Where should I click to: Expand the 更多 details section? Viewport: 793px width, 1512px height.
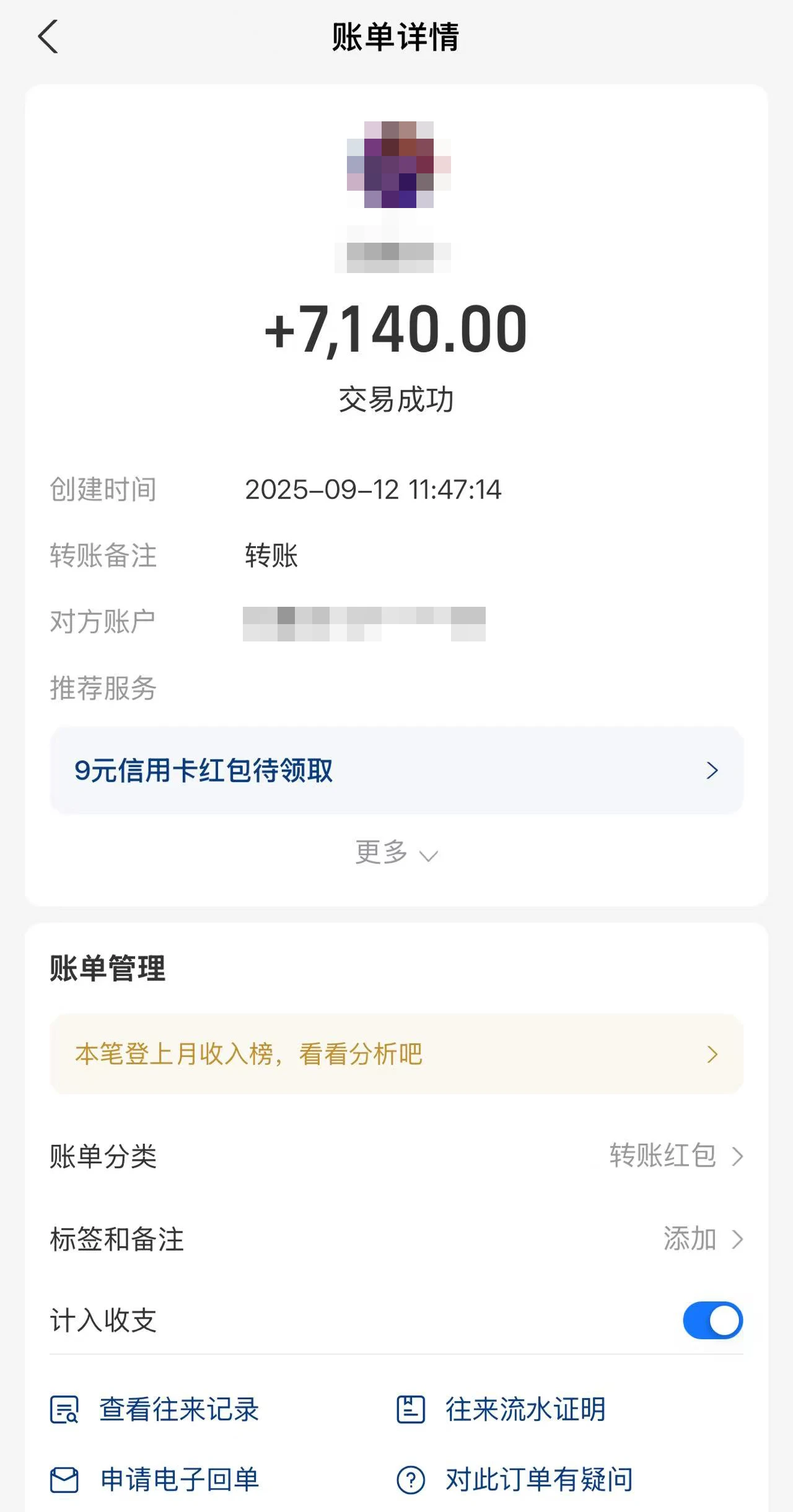point(396,853)
